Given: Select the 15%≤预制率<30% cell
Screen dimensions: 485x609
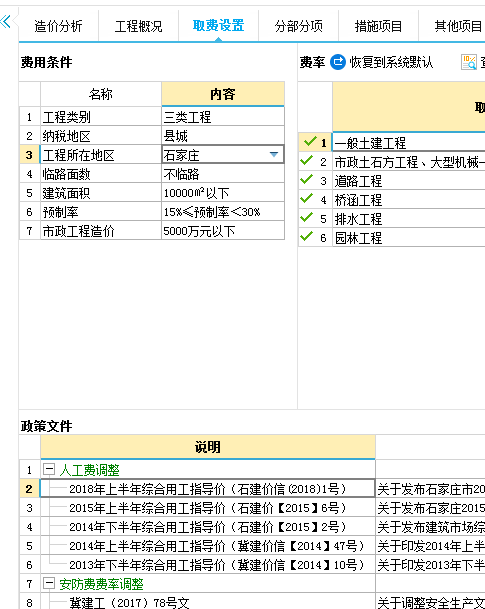Looking at the screenshot, I should coord(223,212).
